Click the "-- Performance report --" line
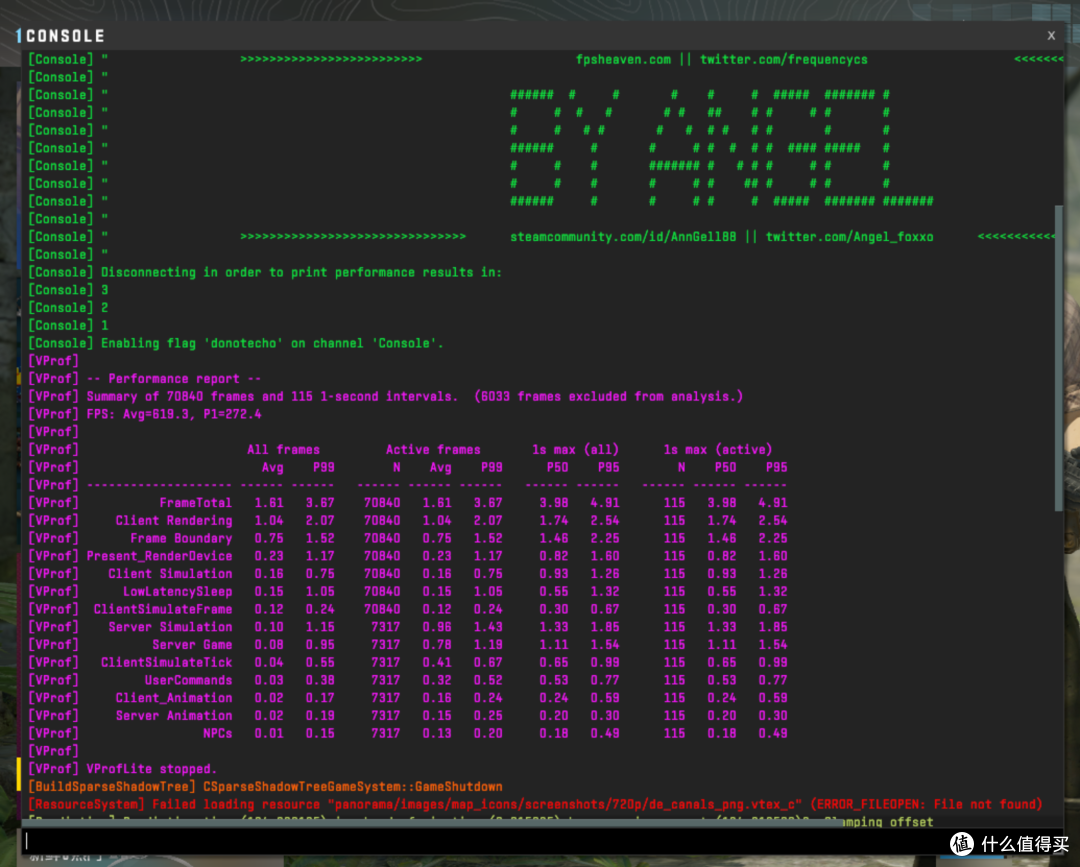Screen dimensions: 1080x867 [174, 379]
